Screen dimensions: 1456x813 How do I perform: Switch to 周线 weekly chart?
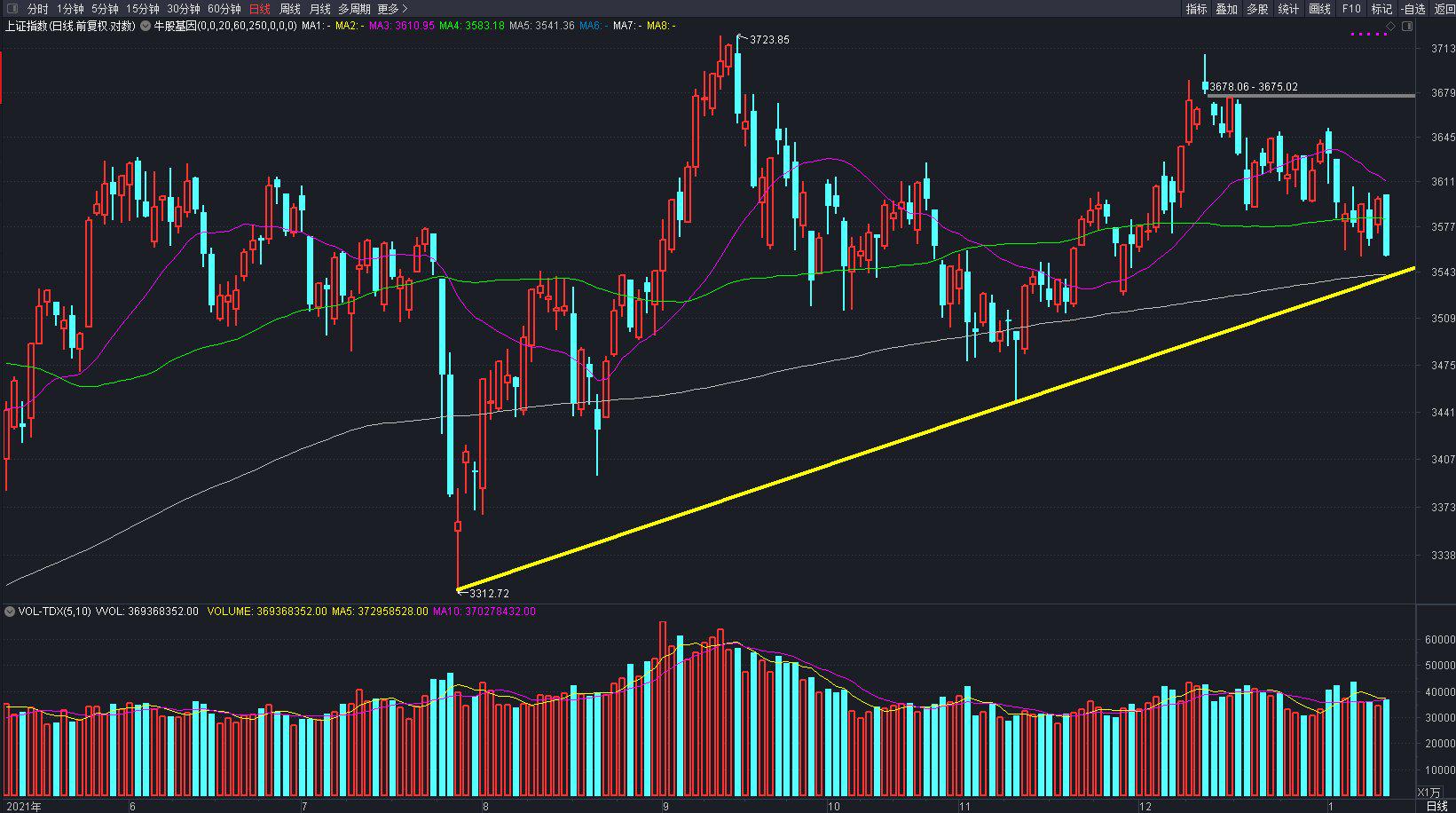coord(290,9)
